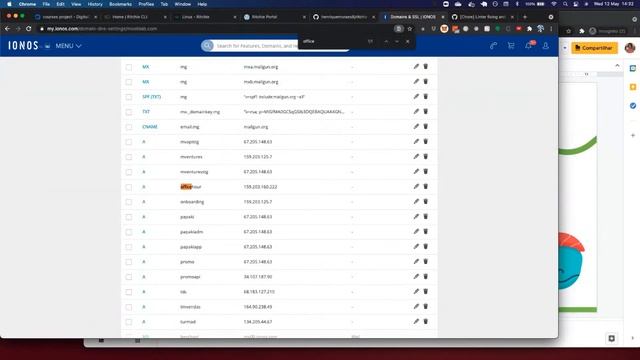Edit the onboarding A record

coord(416,202)
